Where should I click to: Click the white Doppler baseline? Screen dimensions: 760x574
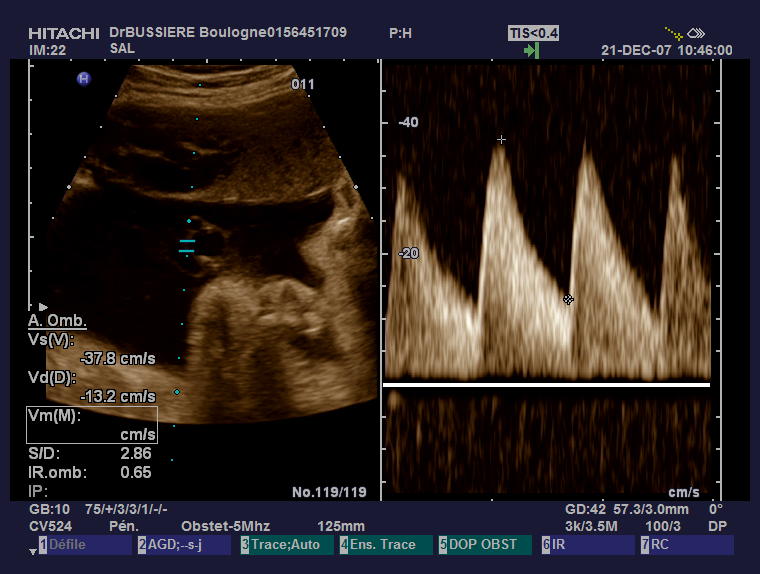coord(546,384)
